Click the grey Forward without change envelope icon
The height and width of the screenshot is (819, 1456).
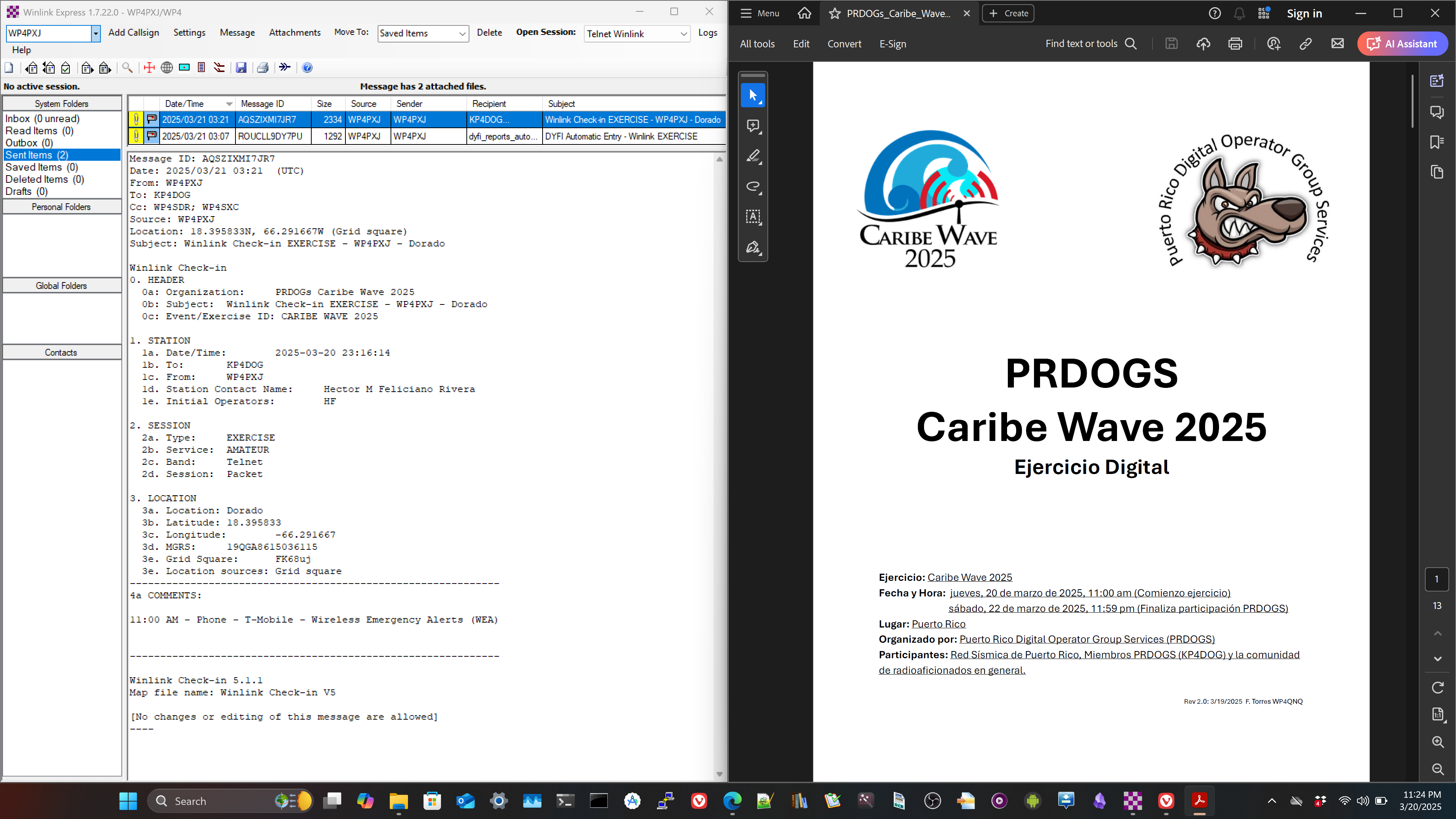pos(105,68)
